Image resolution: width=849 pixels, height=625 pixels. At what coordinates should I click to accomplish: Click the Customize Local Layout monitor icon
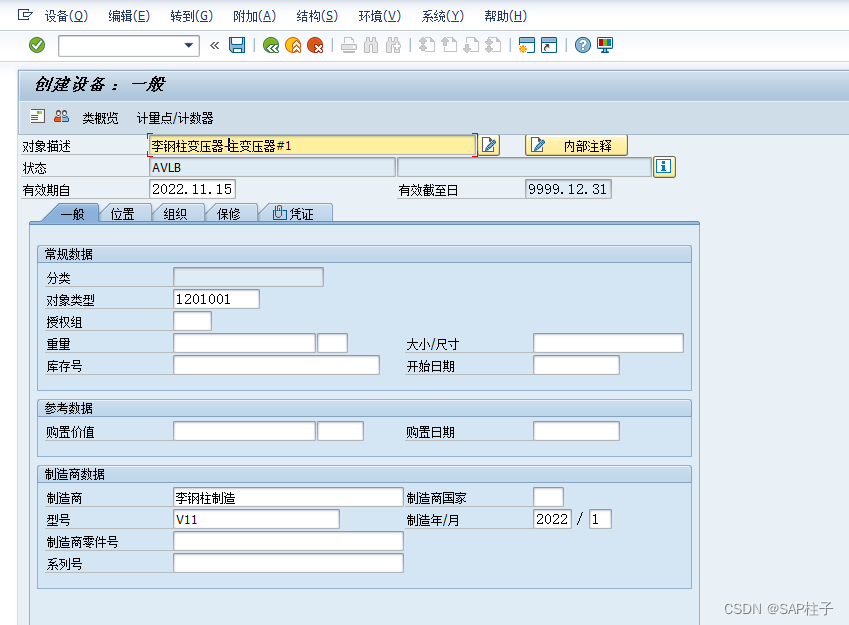pyautogui.click(x=605, y=45)
